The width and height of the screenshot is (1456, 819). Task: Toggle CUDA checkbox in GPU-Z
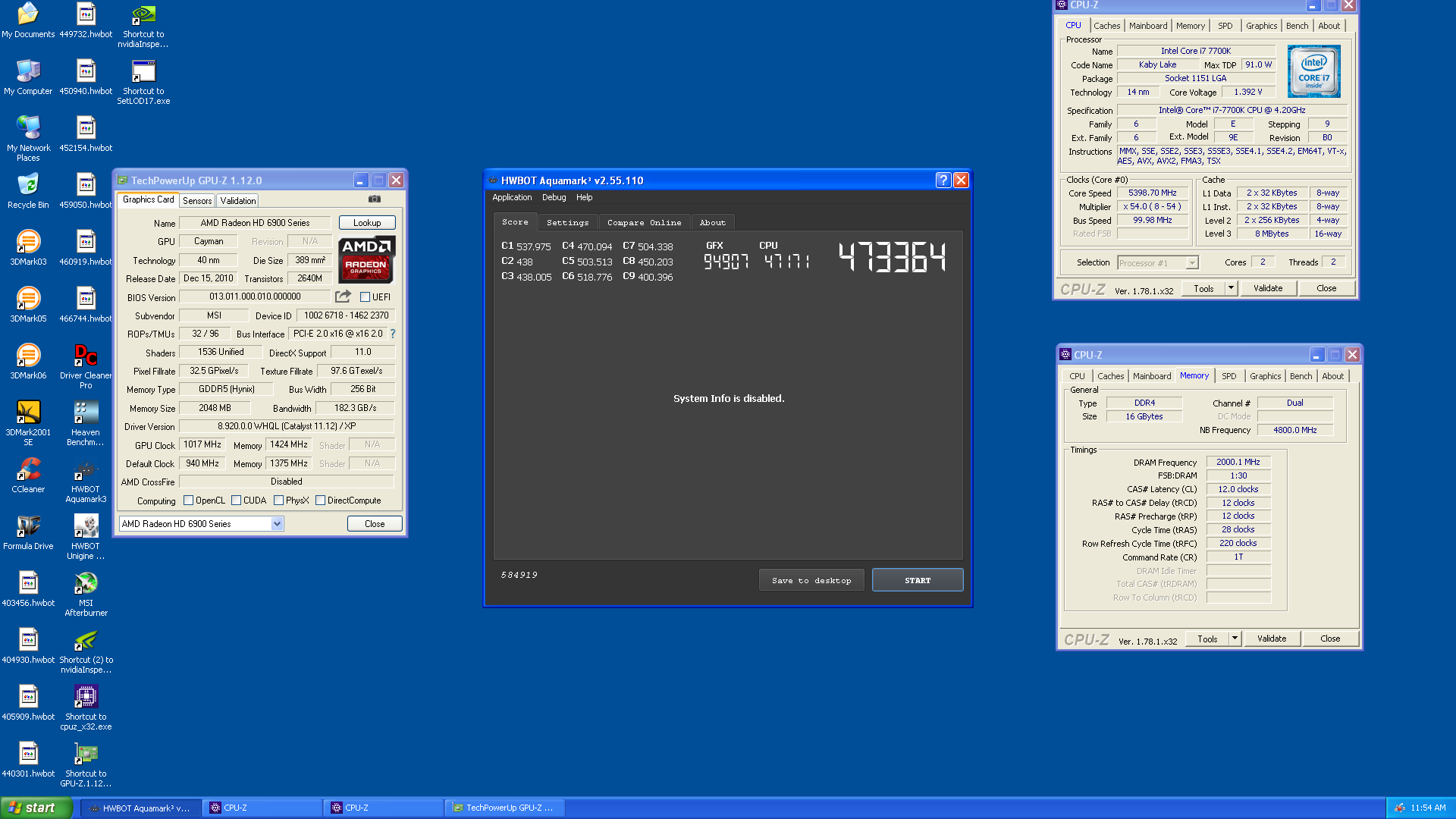pyautogui.click(x=236, y=500)
